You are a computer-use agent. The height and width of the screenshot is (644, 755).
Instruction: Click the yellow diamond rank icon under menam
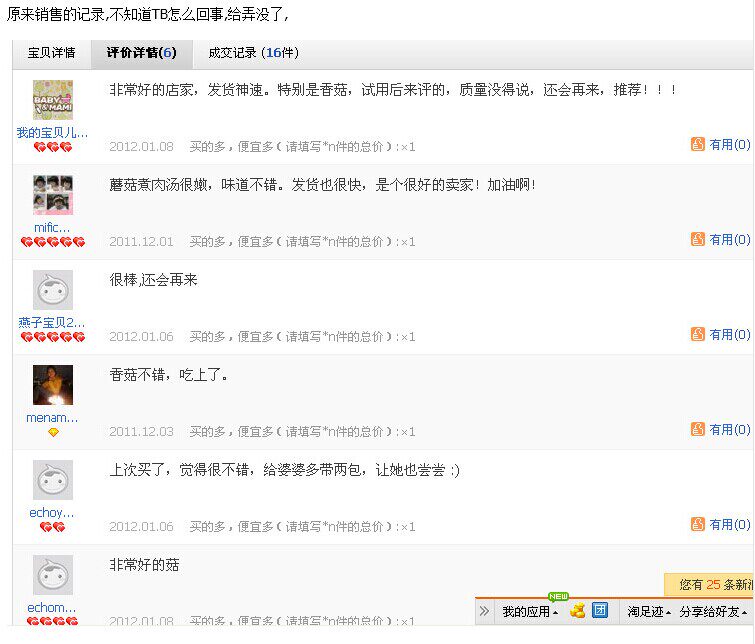click(53, 432)
